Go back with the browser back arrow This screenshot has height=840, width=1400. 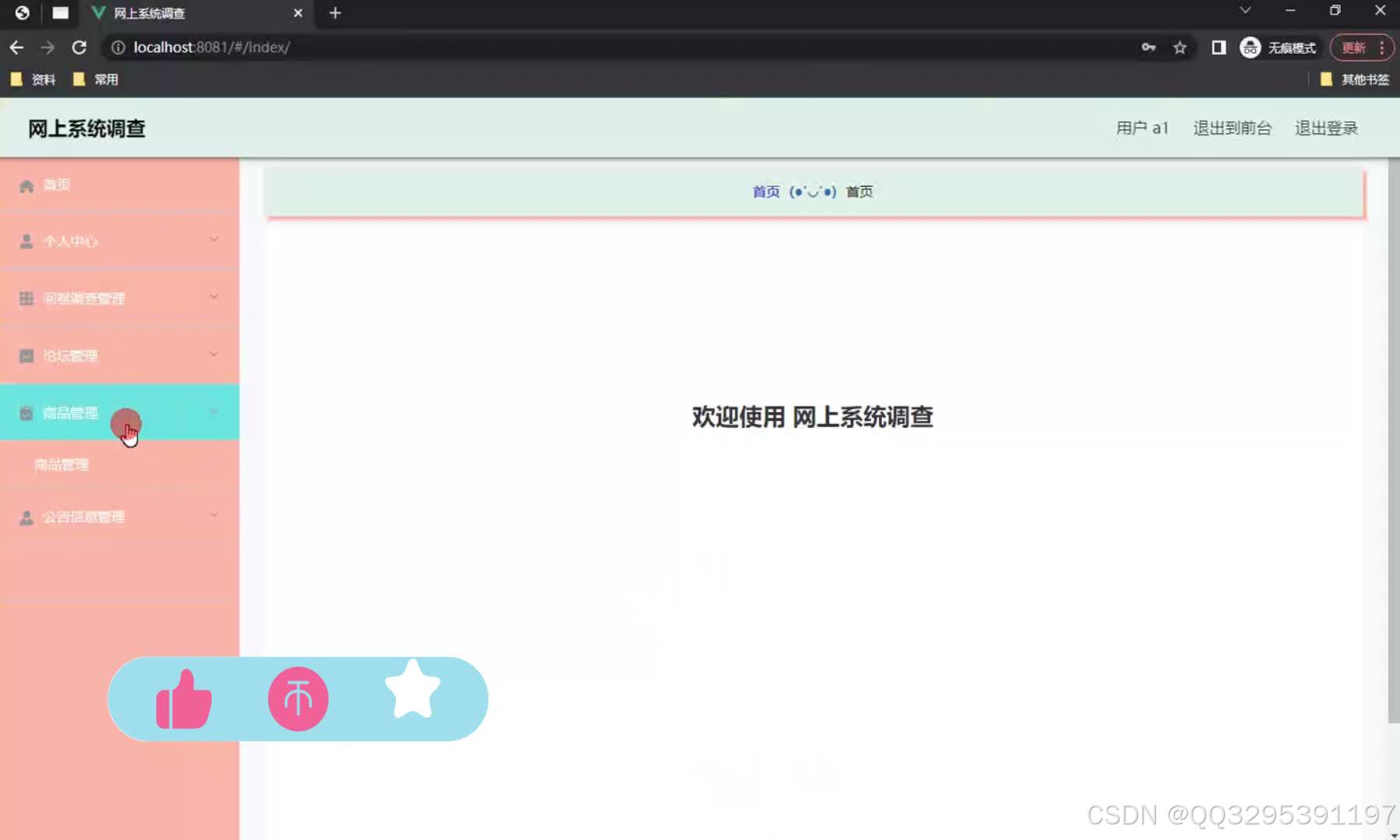[x=16, y=47]
